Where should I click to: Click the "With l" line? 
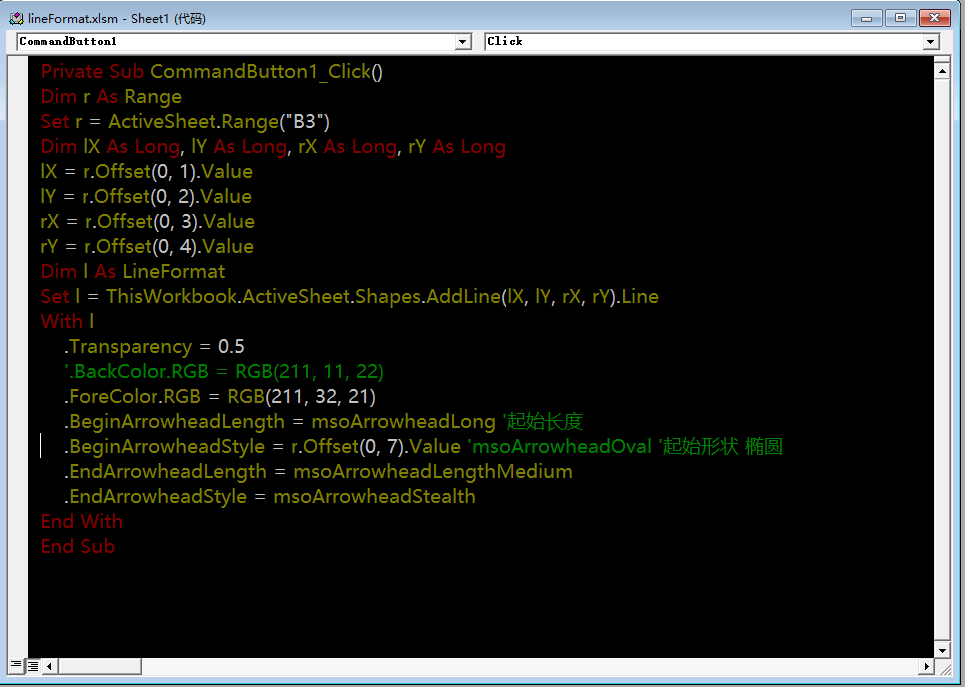(67, 321)
